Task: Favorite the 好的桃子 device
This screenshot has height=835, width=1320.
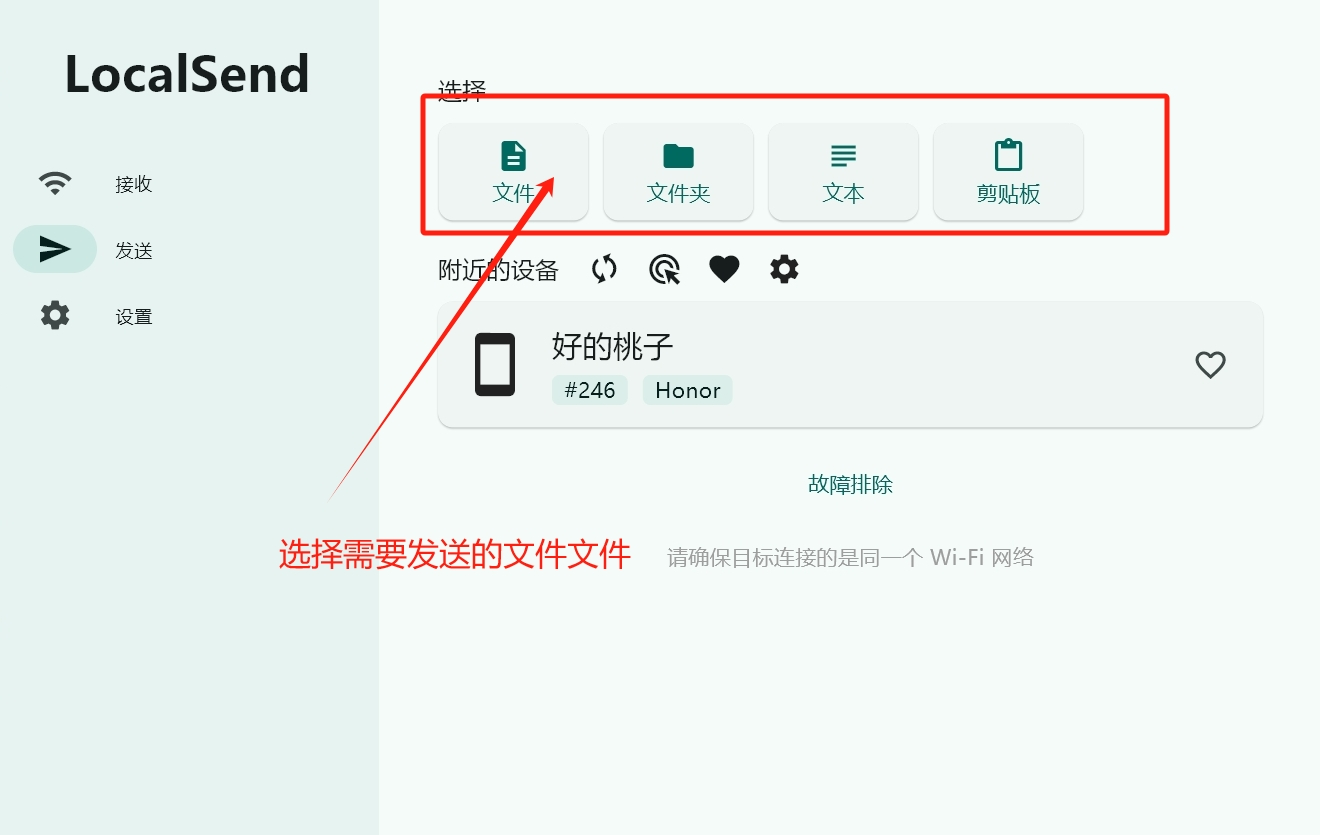Action: 1210,365
